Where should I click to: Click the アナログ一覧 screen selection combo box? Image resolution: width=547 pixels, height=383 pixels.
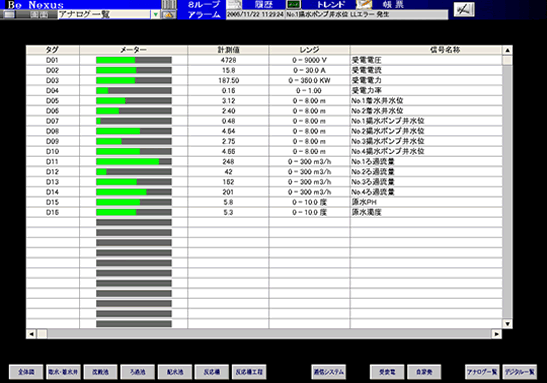point(108,15)
